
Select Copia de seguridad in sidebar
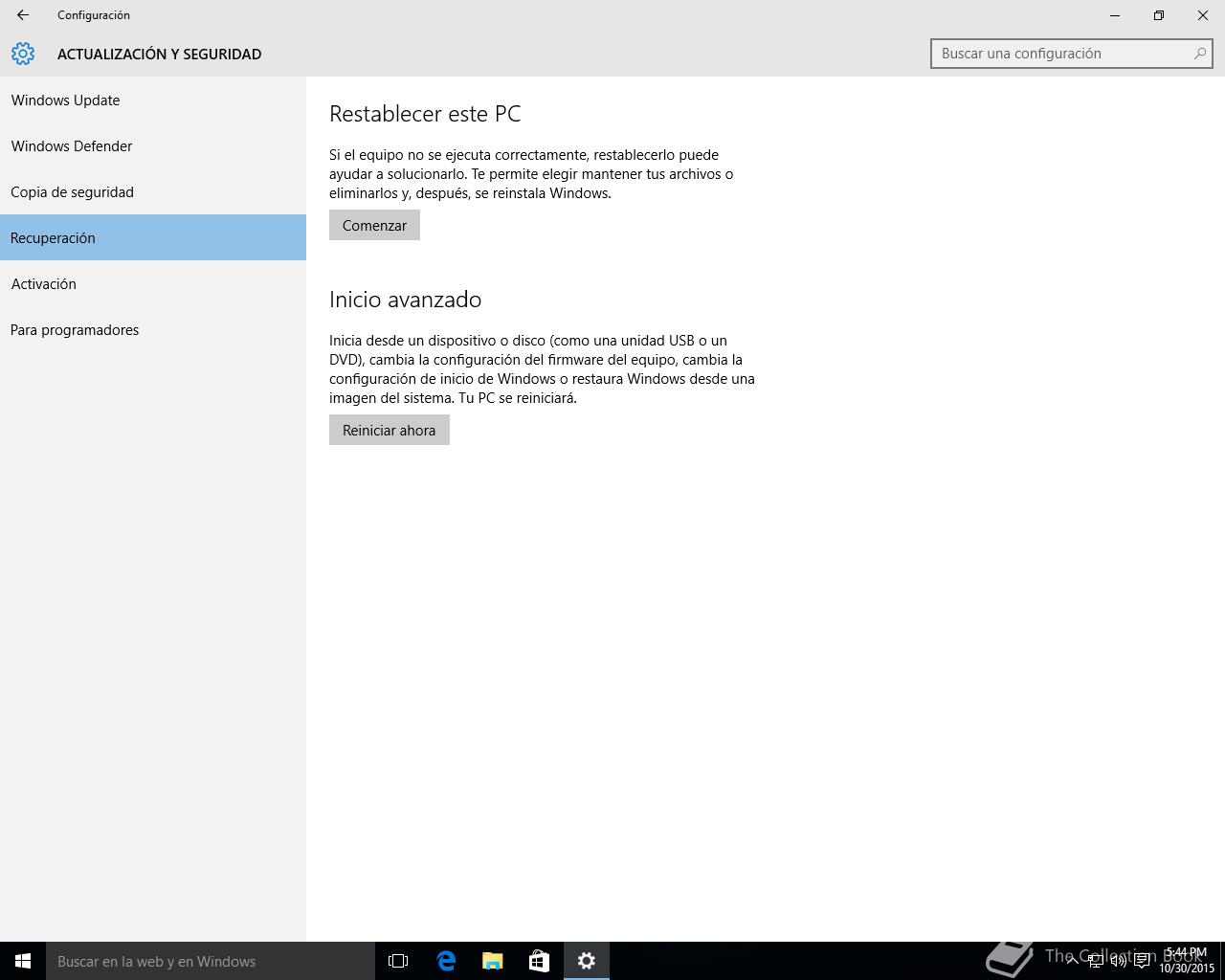click(153, 191)
